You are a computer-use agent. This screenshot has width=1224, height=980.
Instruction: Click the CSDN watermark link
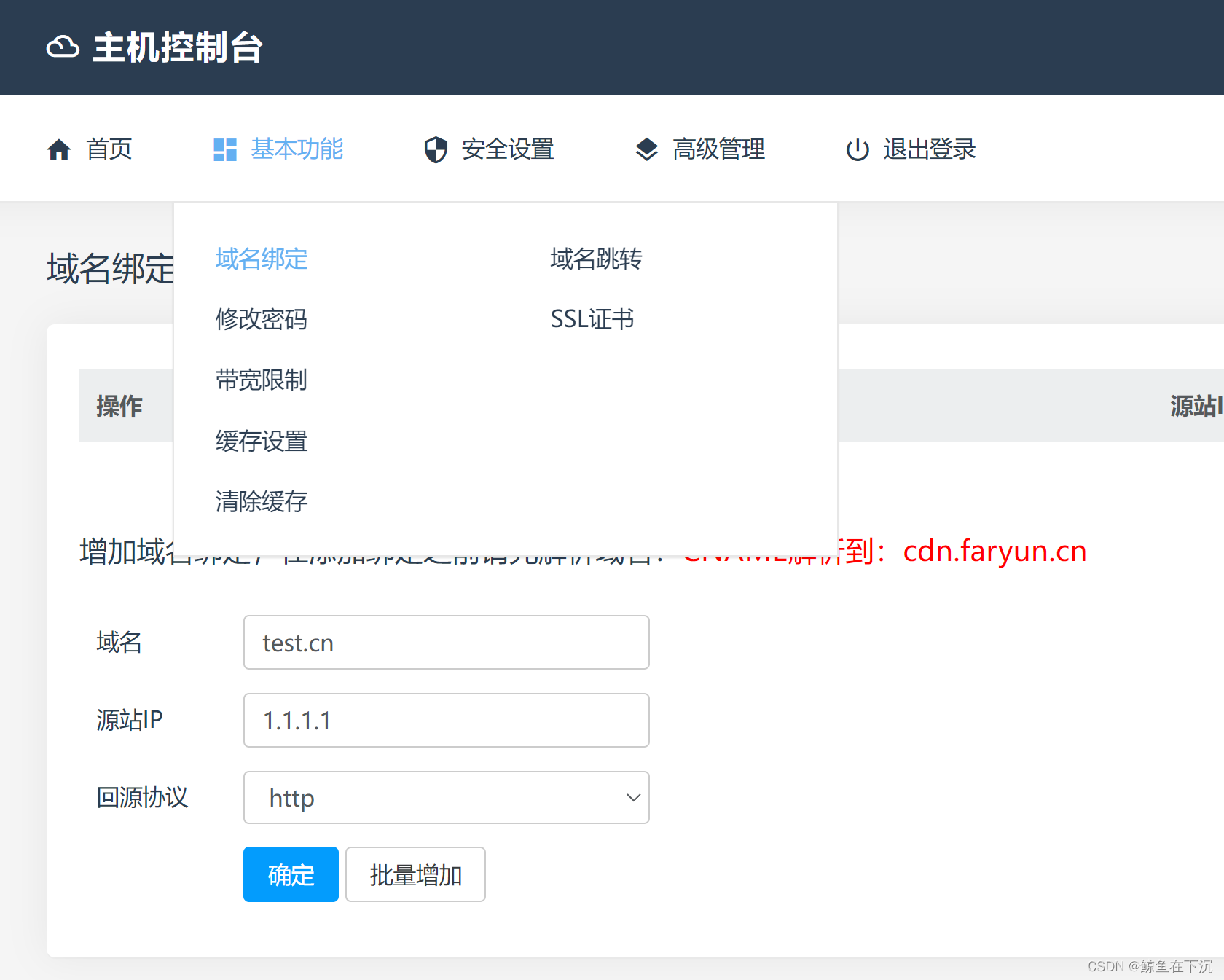(x=1151, y=967)
